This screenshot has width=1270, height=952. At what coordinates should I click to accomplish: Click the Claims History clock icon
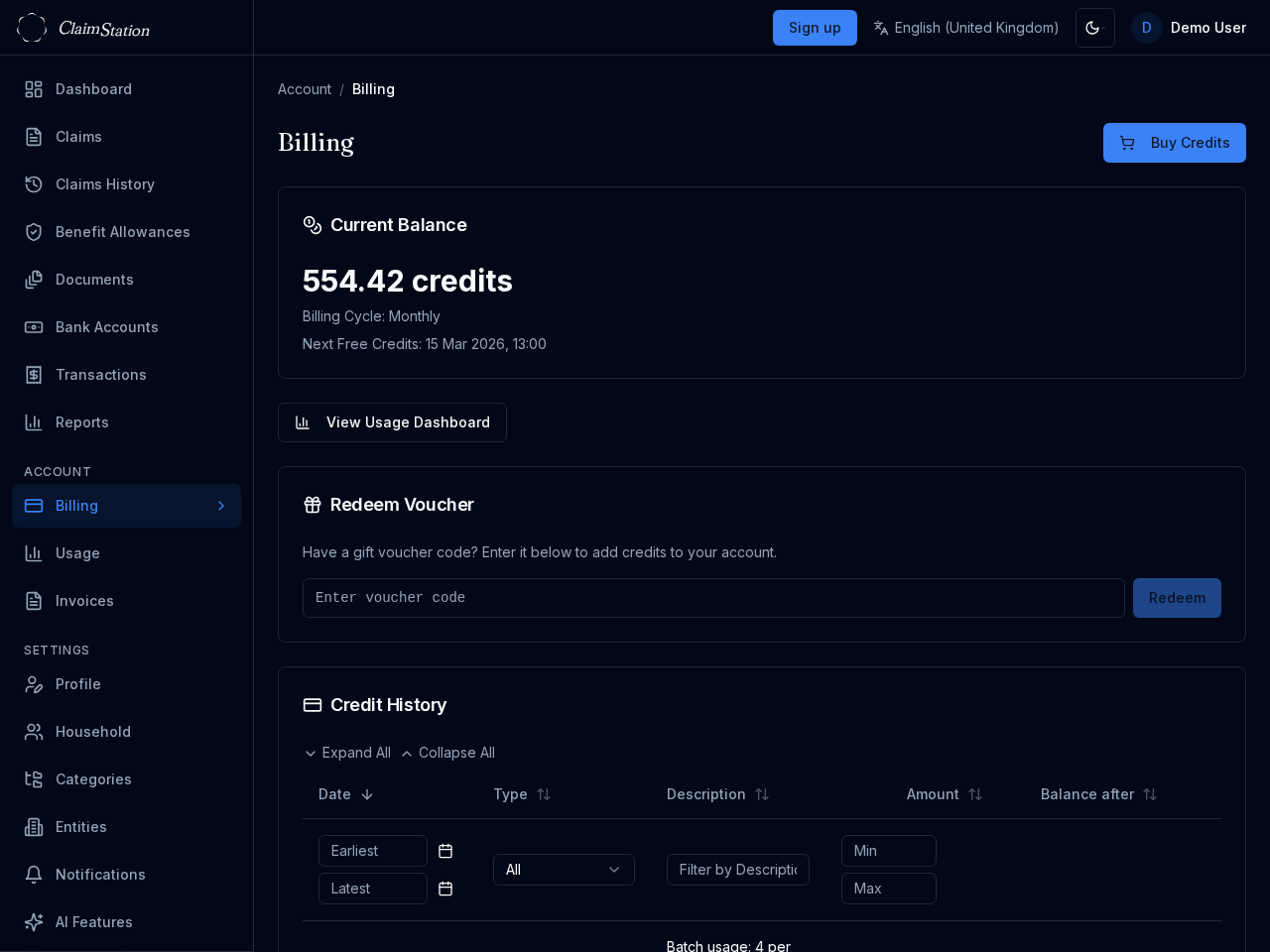coord(34,184)
